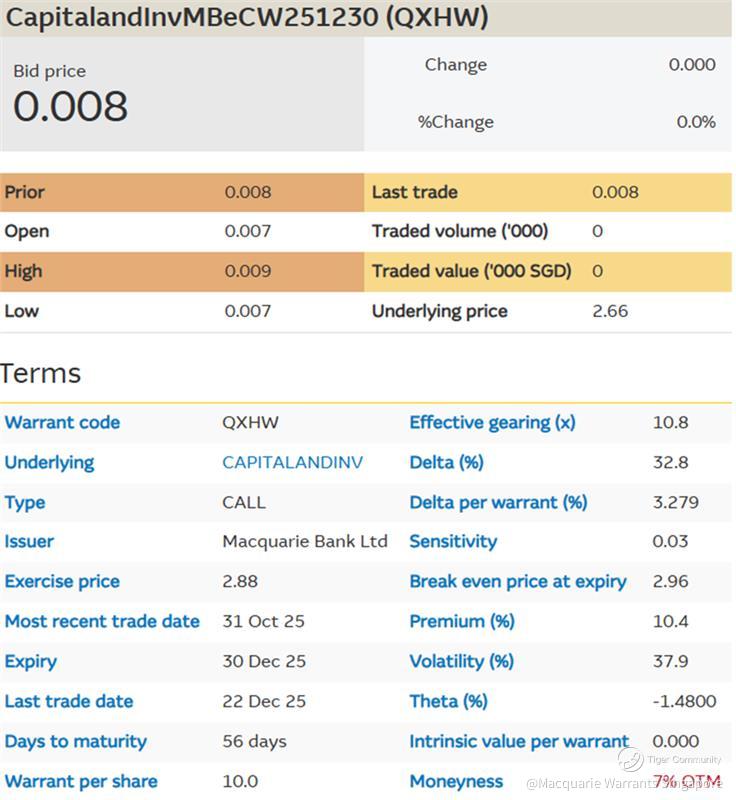
Task: Click the warrant title header QXHW
Action: click(248, 17)
